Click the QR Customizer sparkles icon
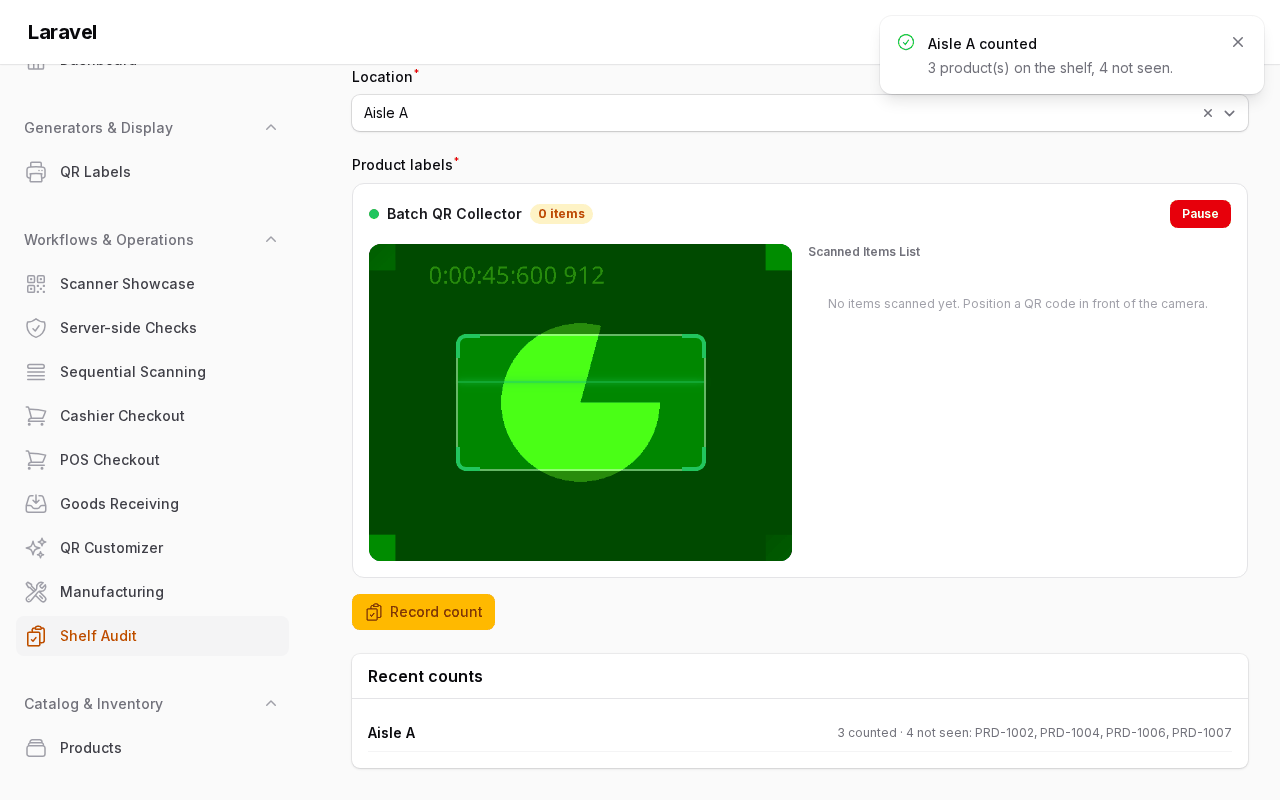 point(36,548)
